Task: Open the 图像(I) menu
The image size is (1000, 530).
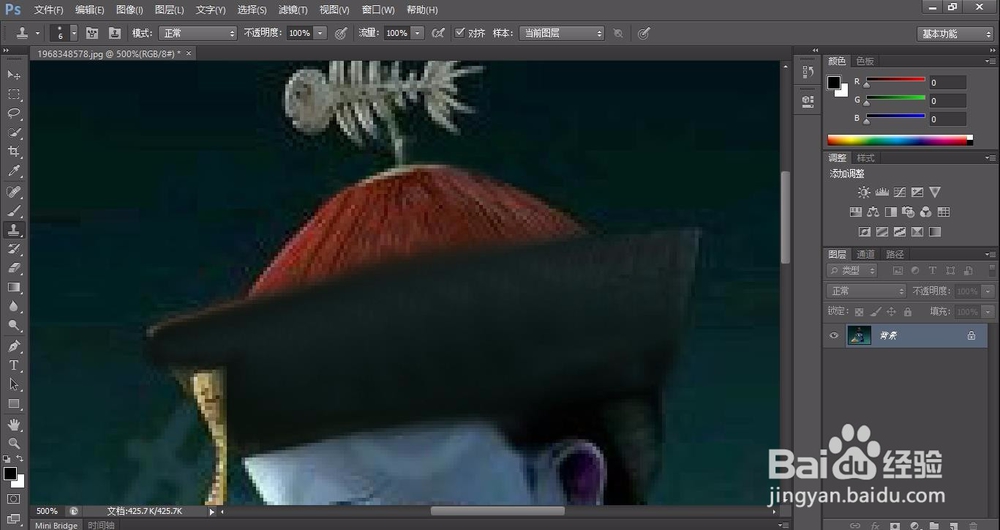Action: (x=129, y=10)
